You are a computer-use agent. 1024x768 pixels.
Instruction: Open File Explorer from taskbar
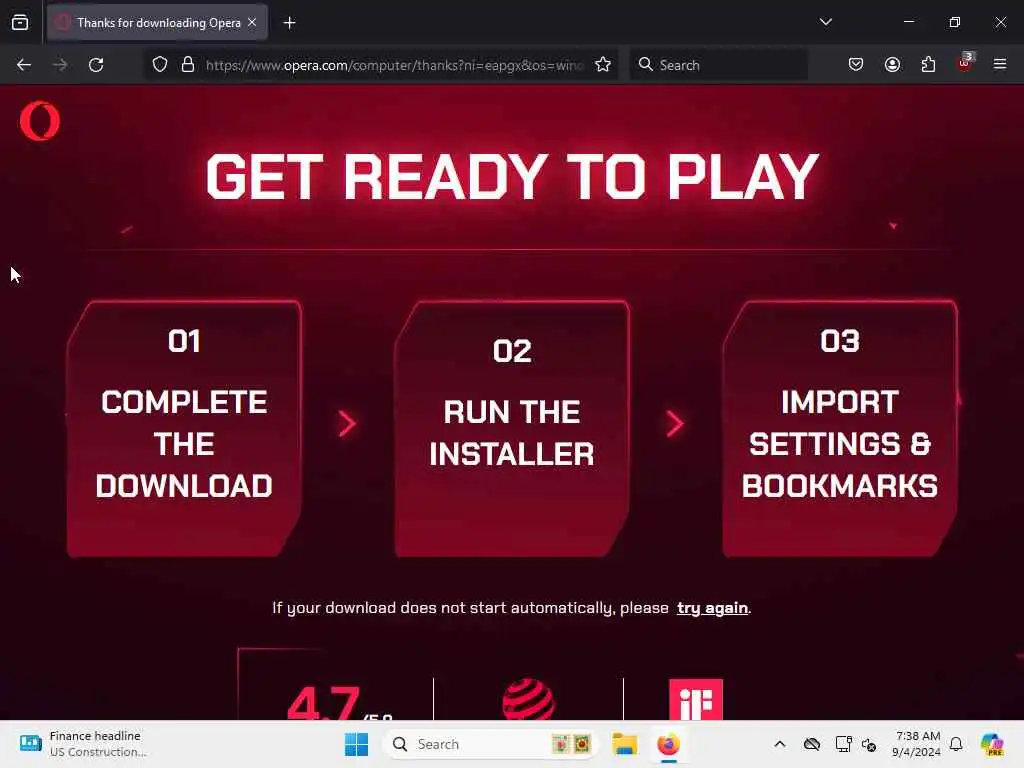(624, 744)
